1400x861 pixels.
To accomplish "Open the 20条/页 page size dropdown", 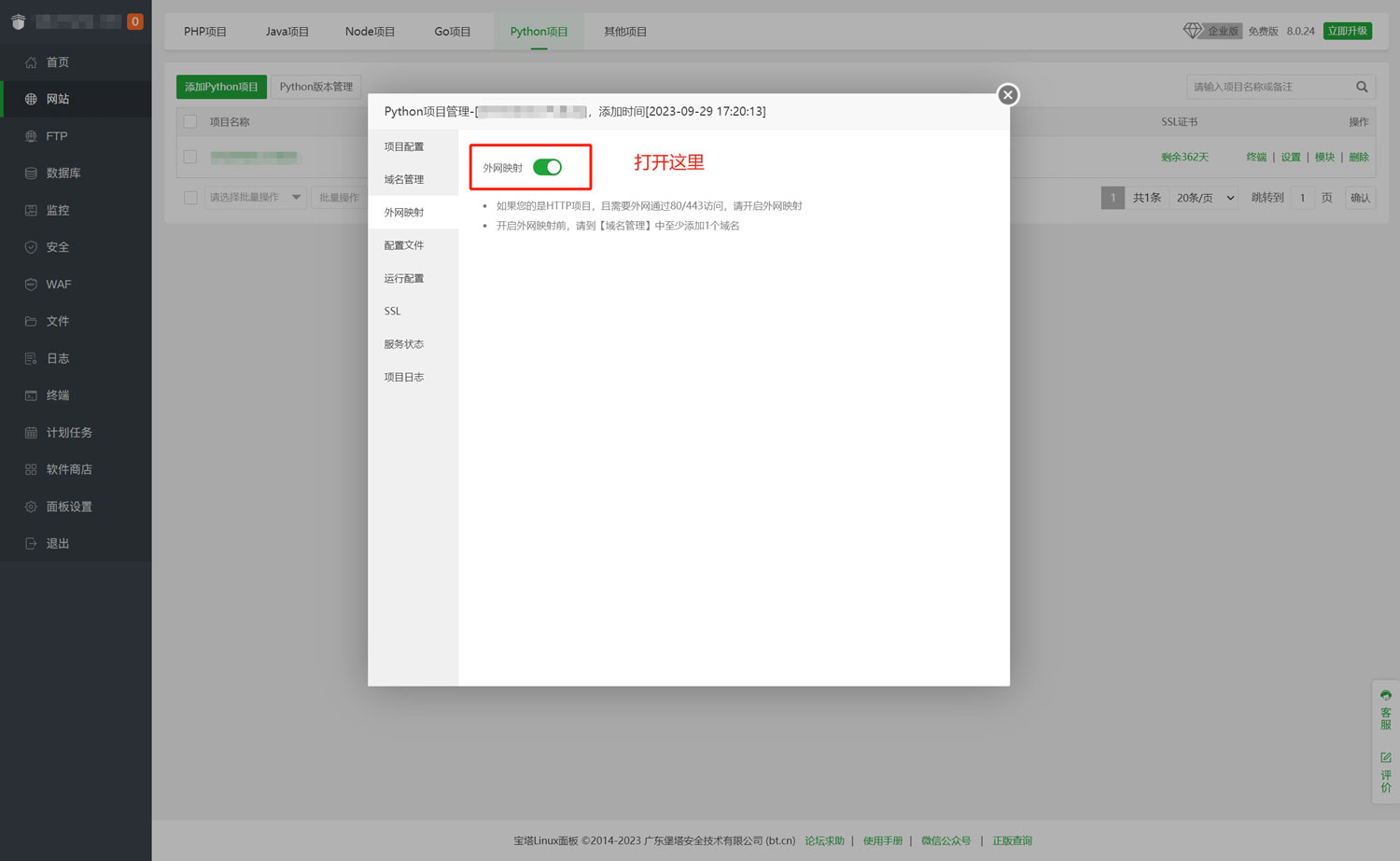I will pyautogui.click(x=1203, y=197).
